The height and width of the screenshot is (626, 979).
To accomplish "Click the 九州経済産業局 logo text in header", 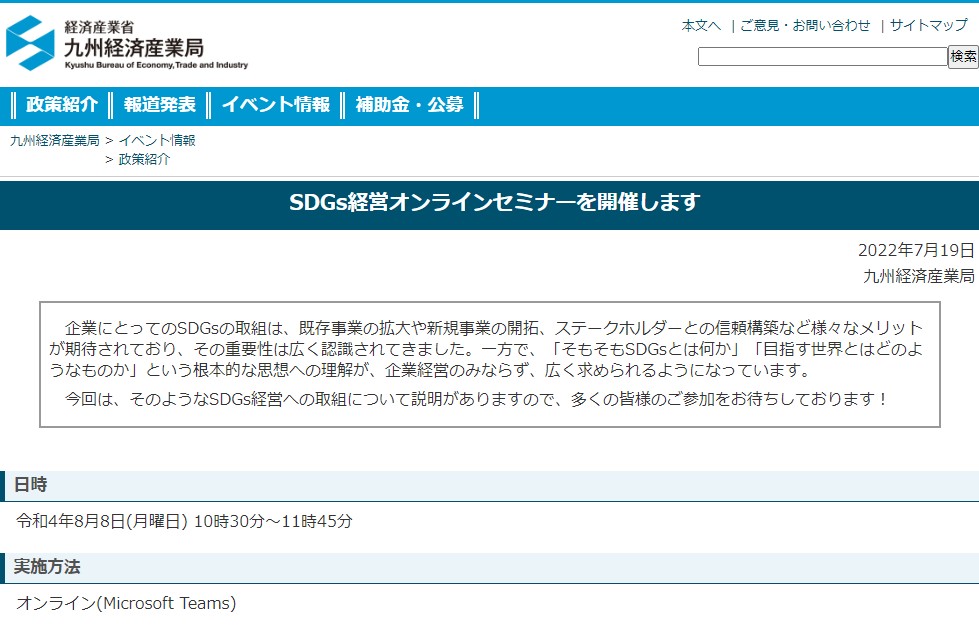I will point(133,47).
